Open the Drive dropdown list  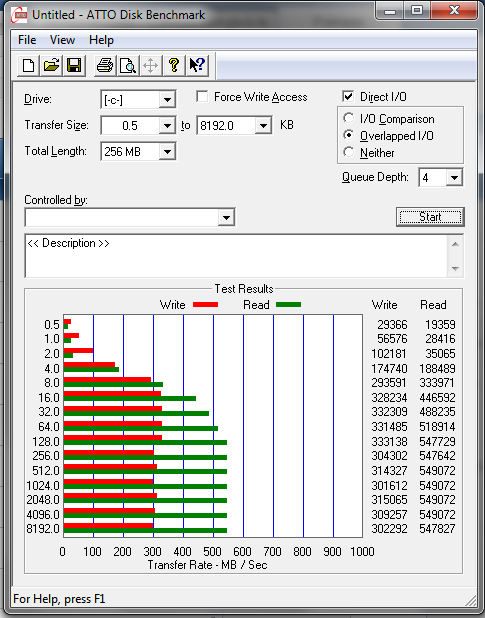click(167, 100)
